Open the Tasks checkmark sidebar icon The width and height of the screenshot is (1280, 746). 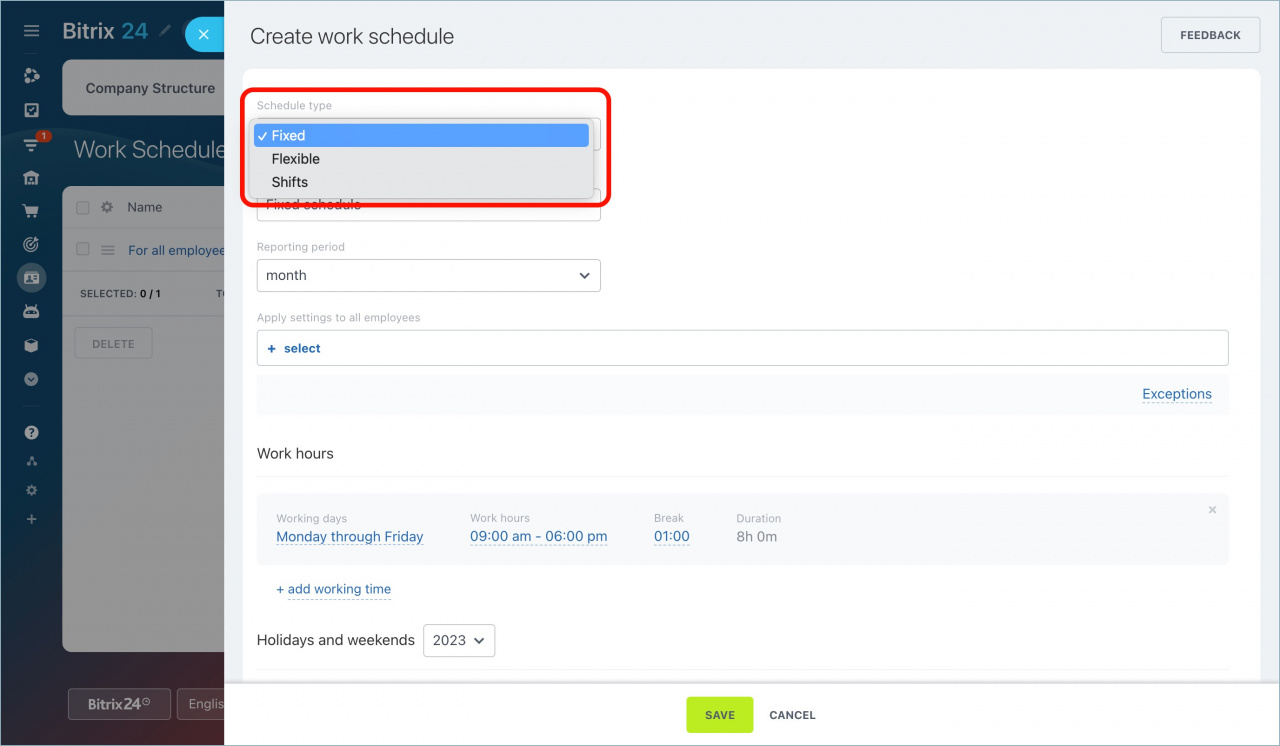click(31, 110)
